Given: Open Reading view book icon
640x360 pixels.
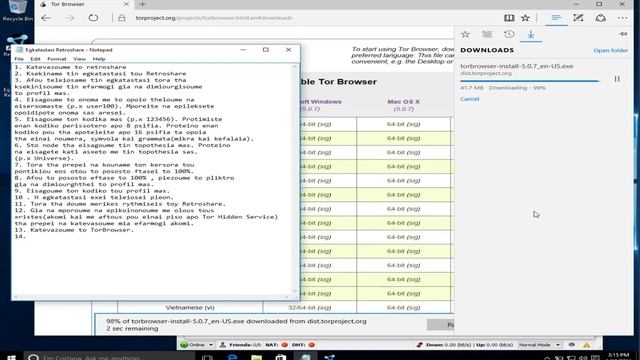Looking at the screenshot, I should pos(509,18).
